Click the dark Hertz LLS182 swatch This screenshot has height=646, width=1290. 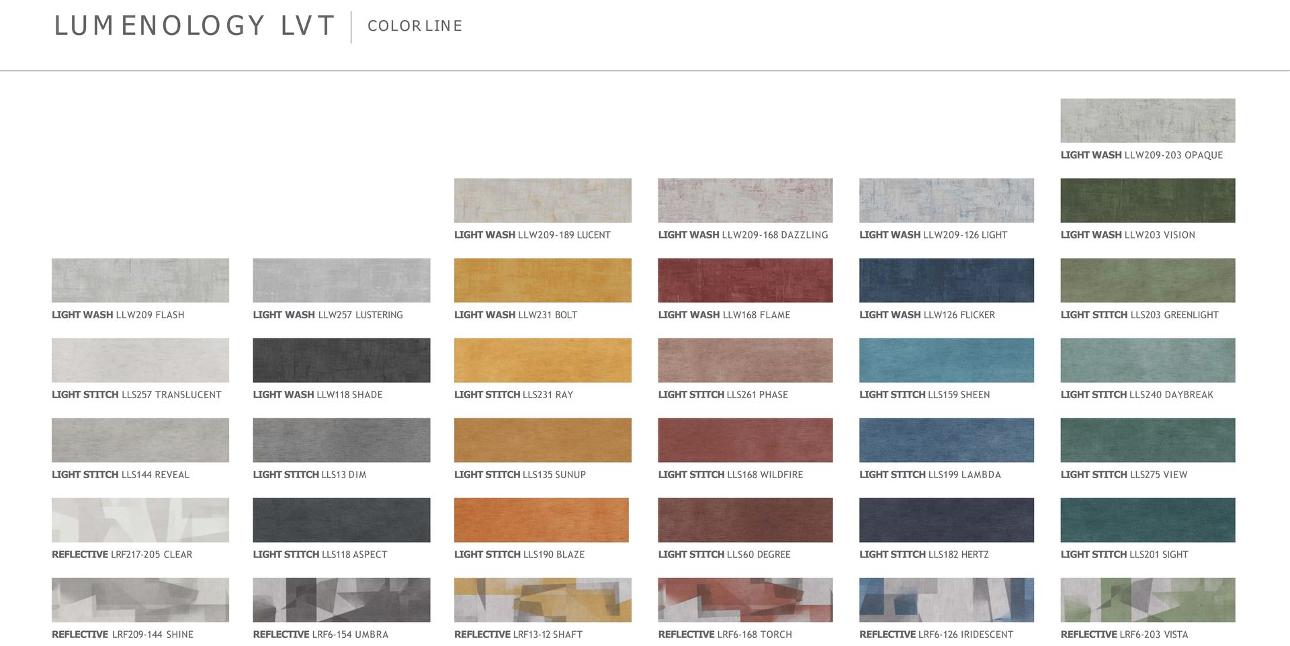coord(946,520)
